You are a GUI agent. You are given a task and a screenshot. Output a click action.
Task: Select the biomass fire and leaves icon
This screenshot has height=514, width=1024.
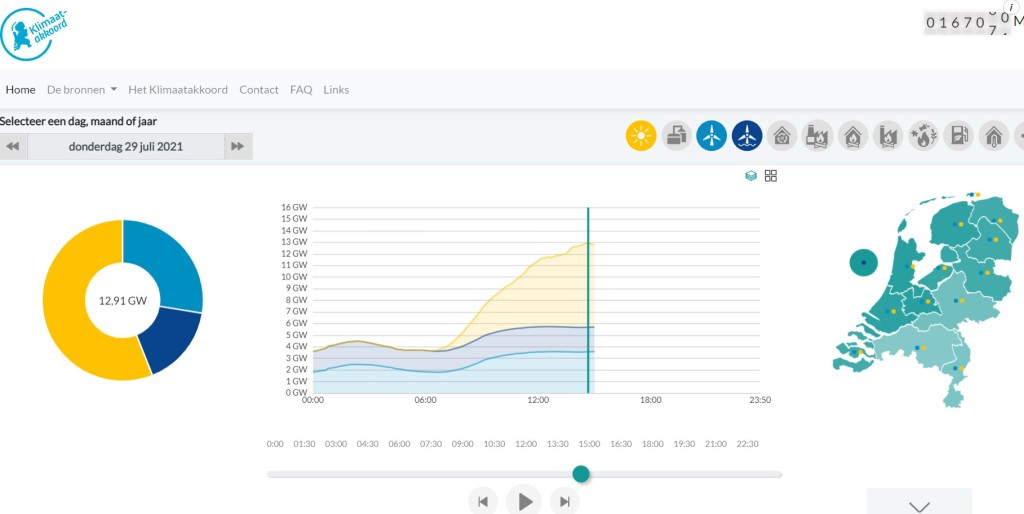click(x=923, y=136)
